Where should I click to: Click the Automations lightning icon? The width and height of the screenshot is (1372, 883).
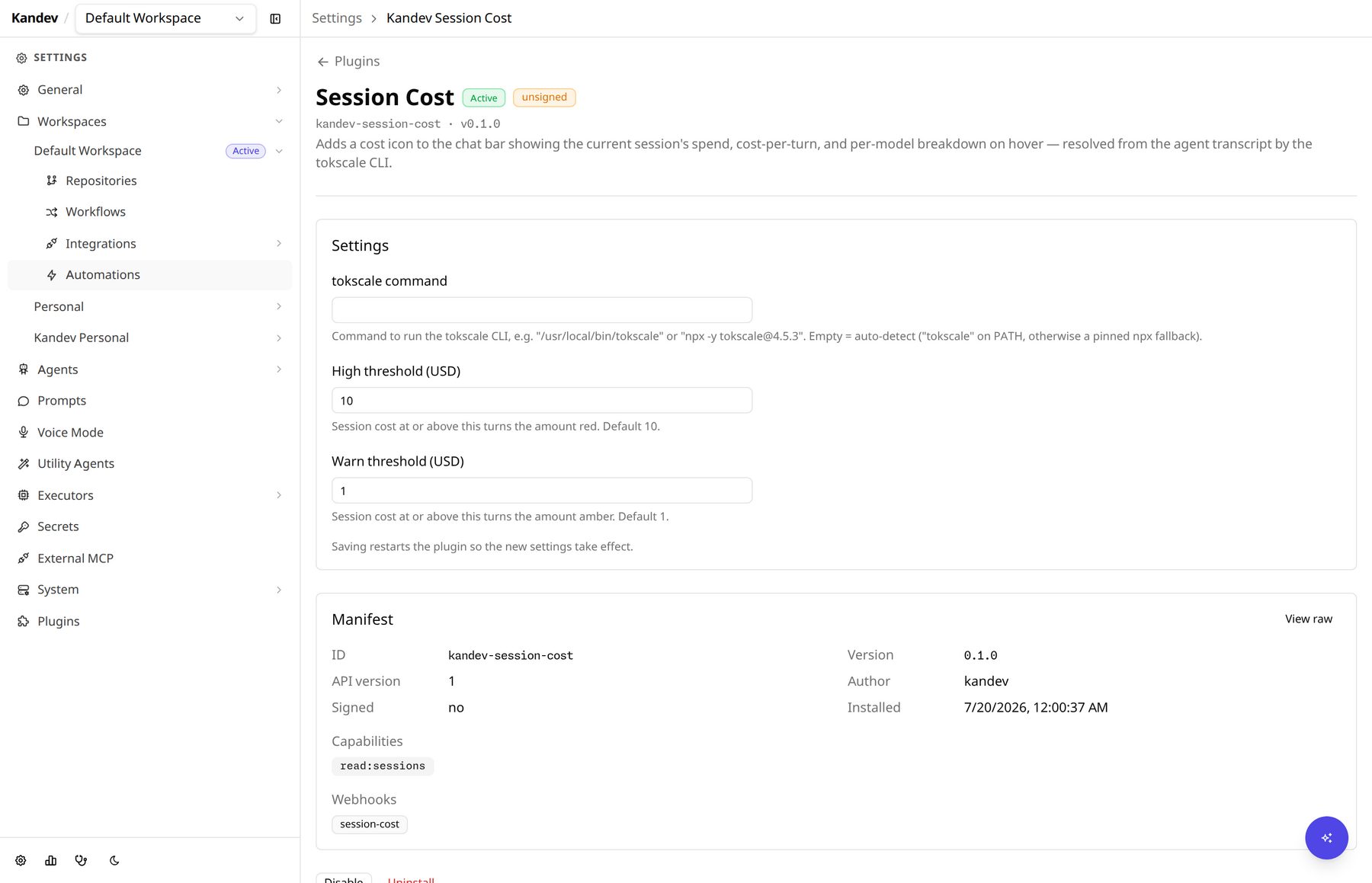point(52,275)
